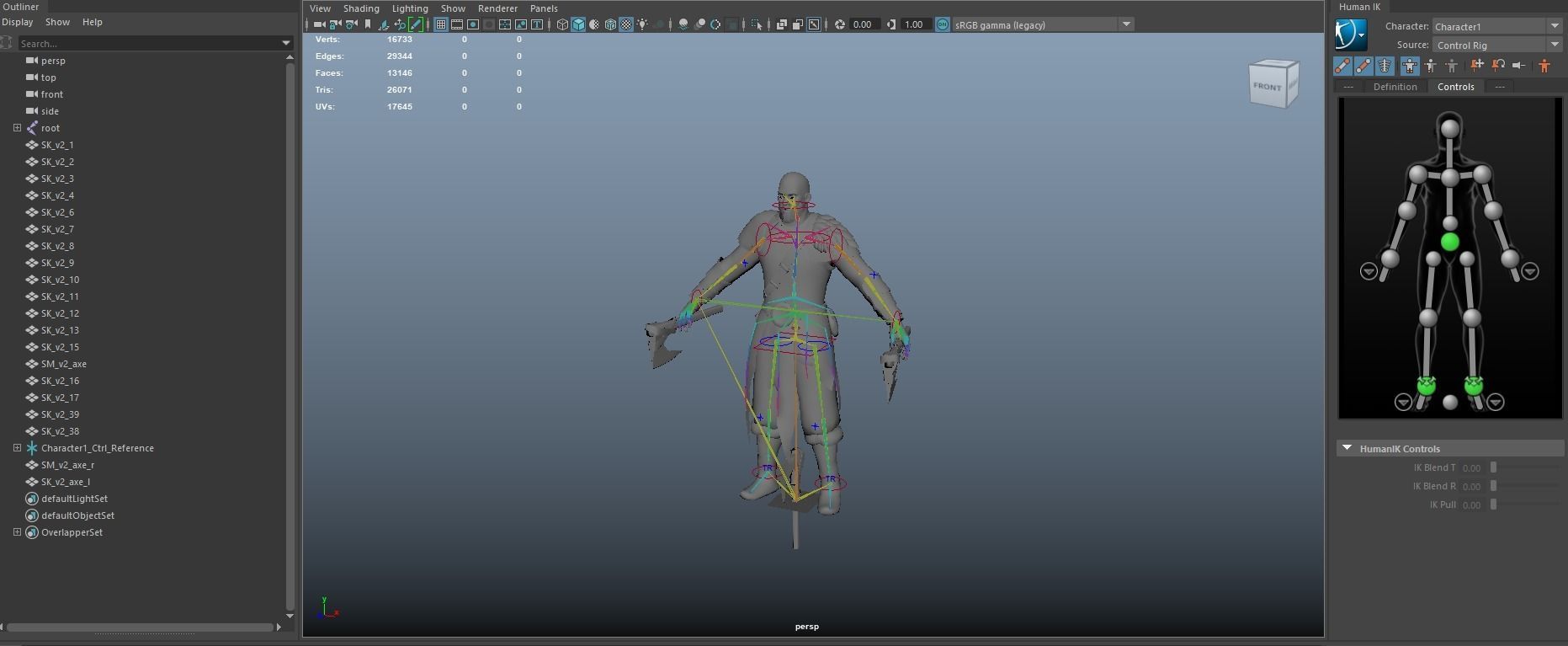Toggle the X-Ray icon
Image resolution: width=1568 pixels, height=646 pixels.
coord(782,24)
